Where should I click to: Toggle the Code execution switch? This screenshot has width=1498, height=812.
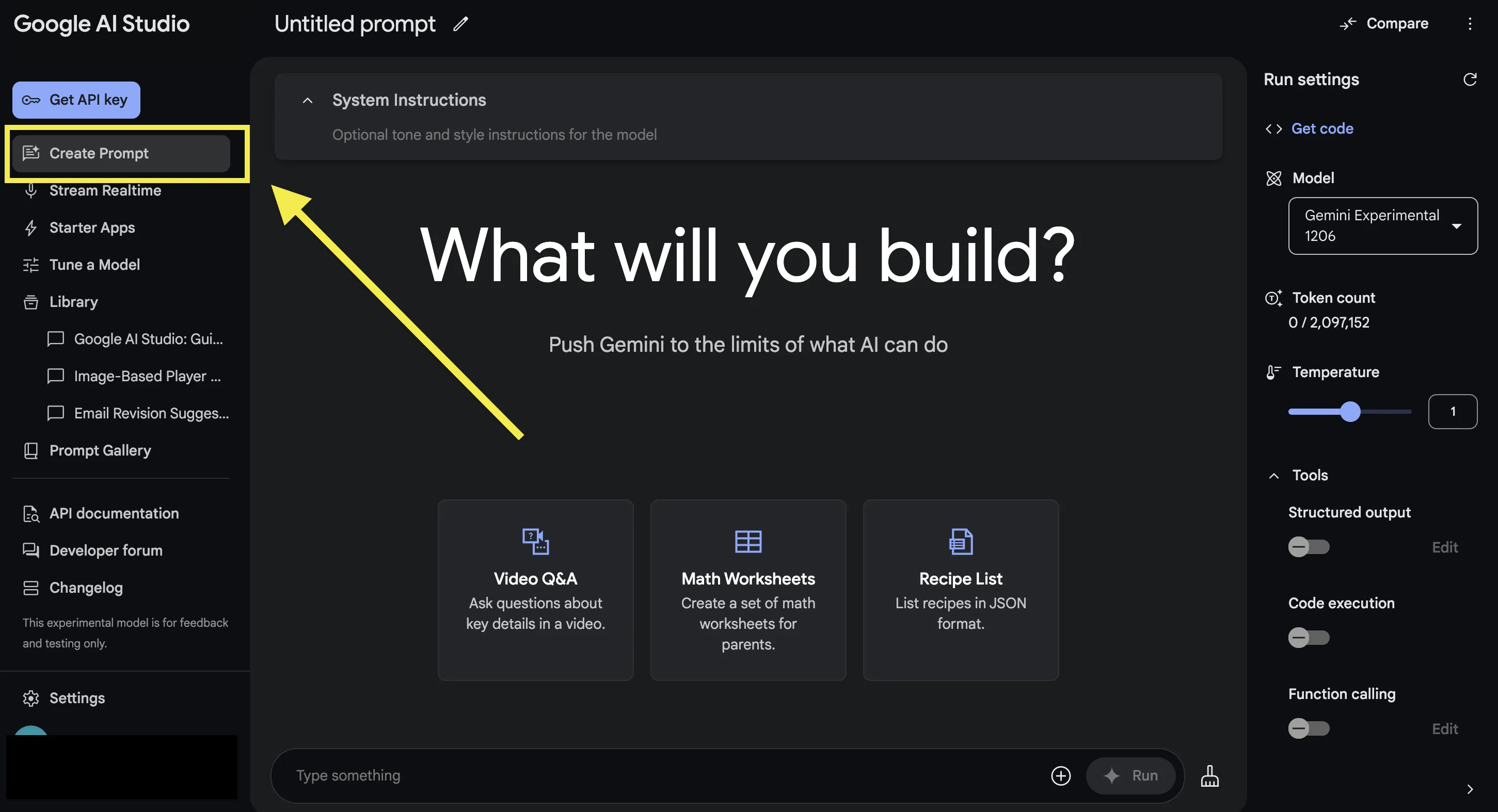pyautogui.click(x=1307, y=637)
